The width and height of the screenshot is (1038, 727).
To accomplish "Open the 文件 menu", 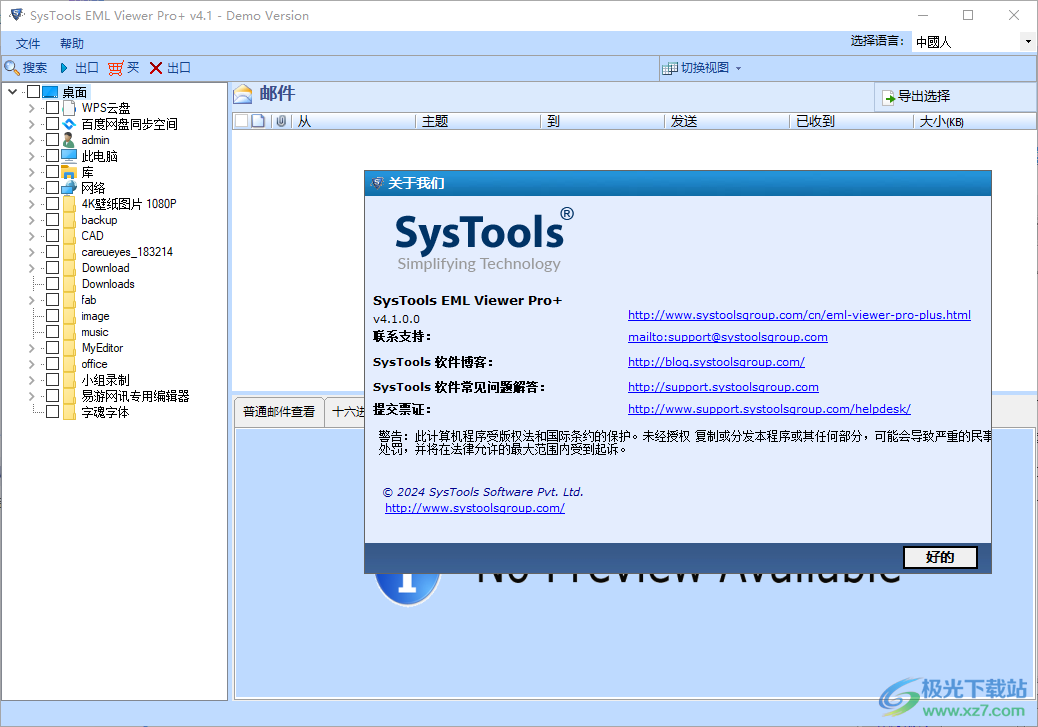I will [27, 43].
